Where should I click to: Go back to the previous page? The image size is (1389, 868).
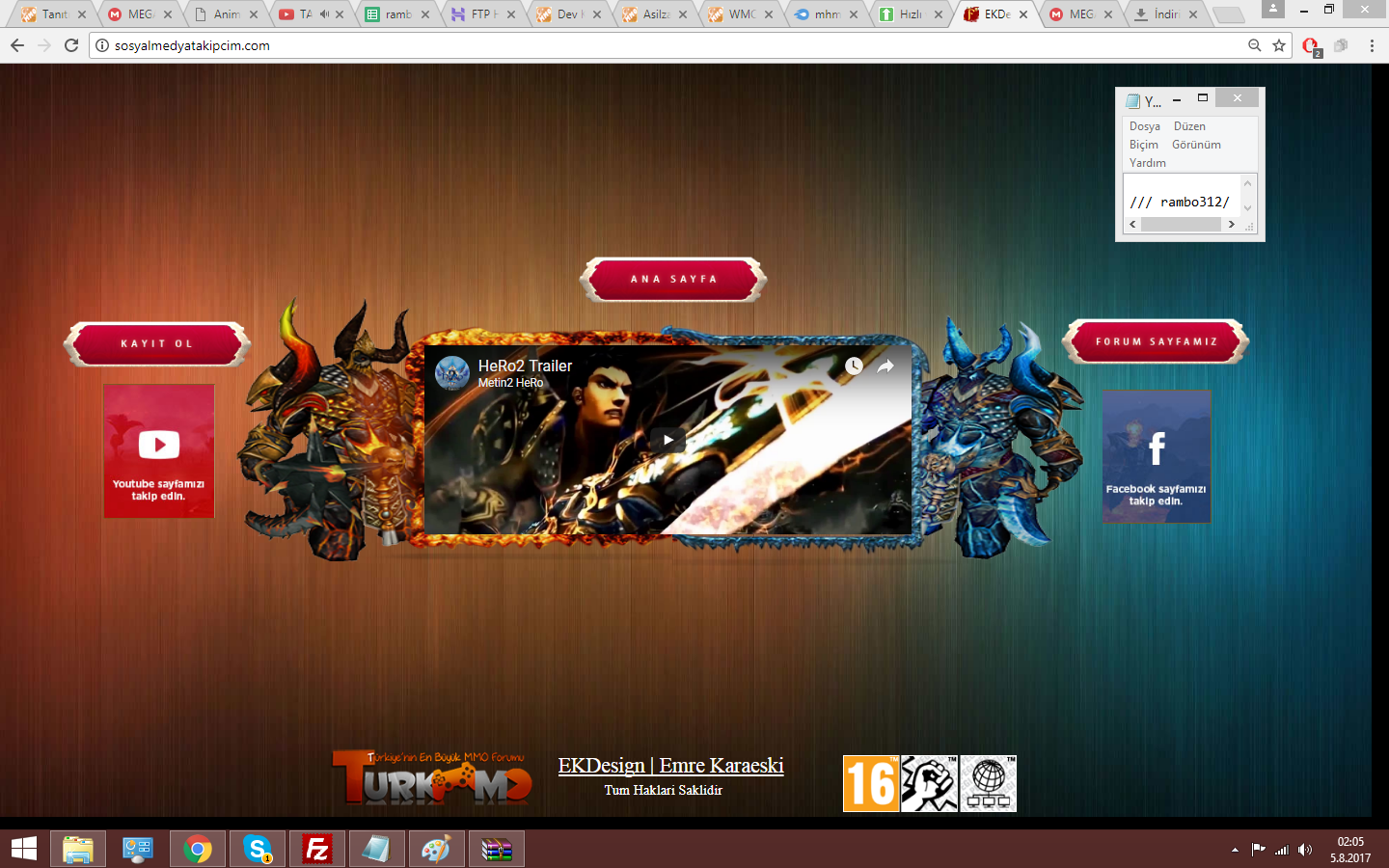coord(17,45)
